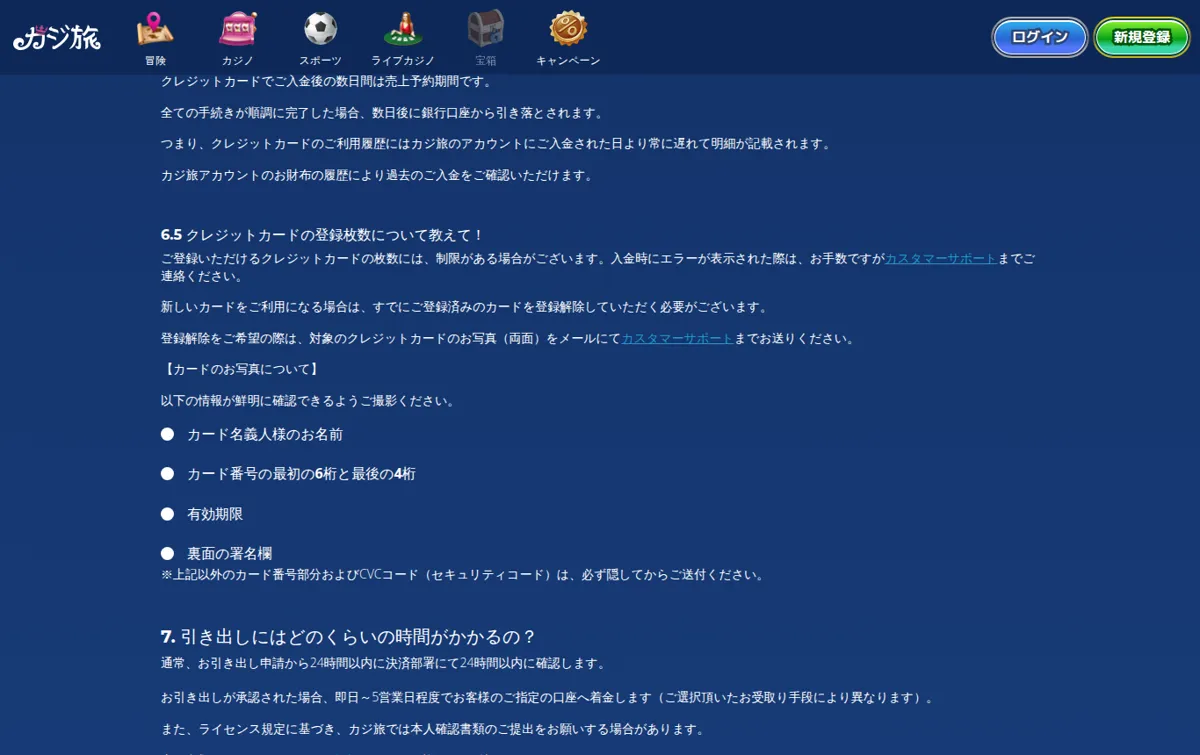Click the sentence starting 通常、お引き出し申請から24時間以内

(383, 663)
